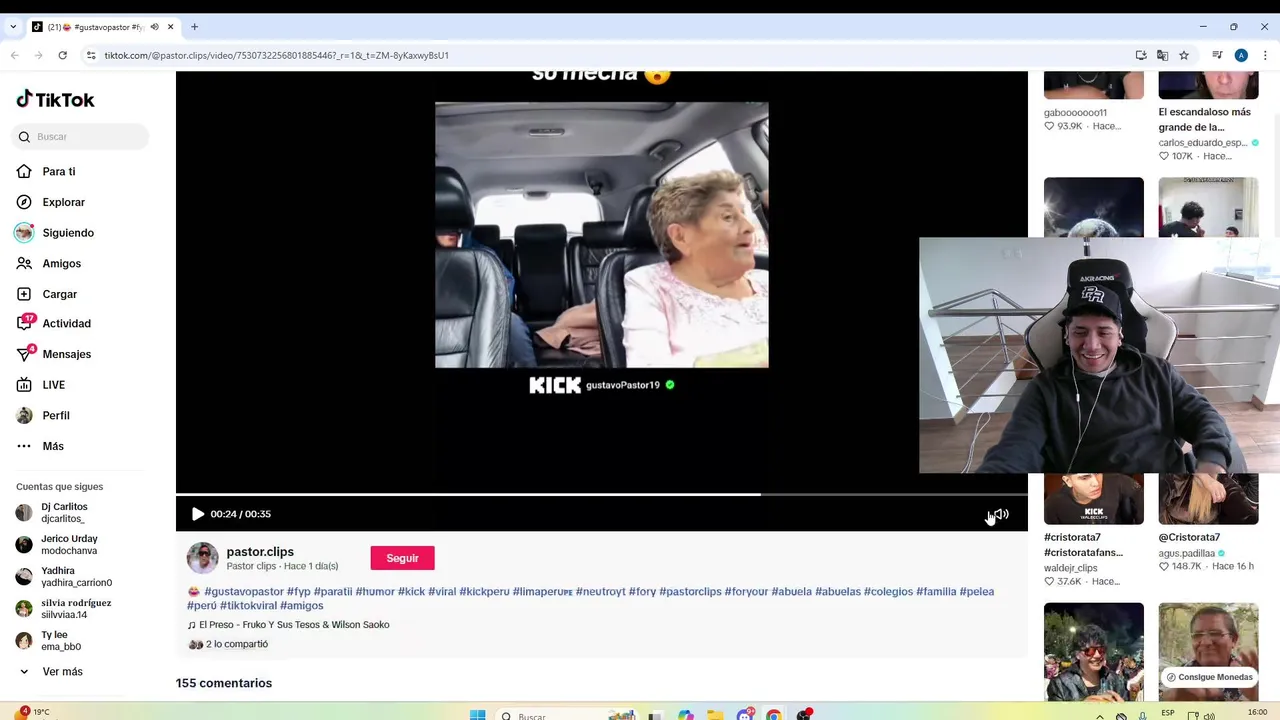Open El Preso music track link

point(294,625)
